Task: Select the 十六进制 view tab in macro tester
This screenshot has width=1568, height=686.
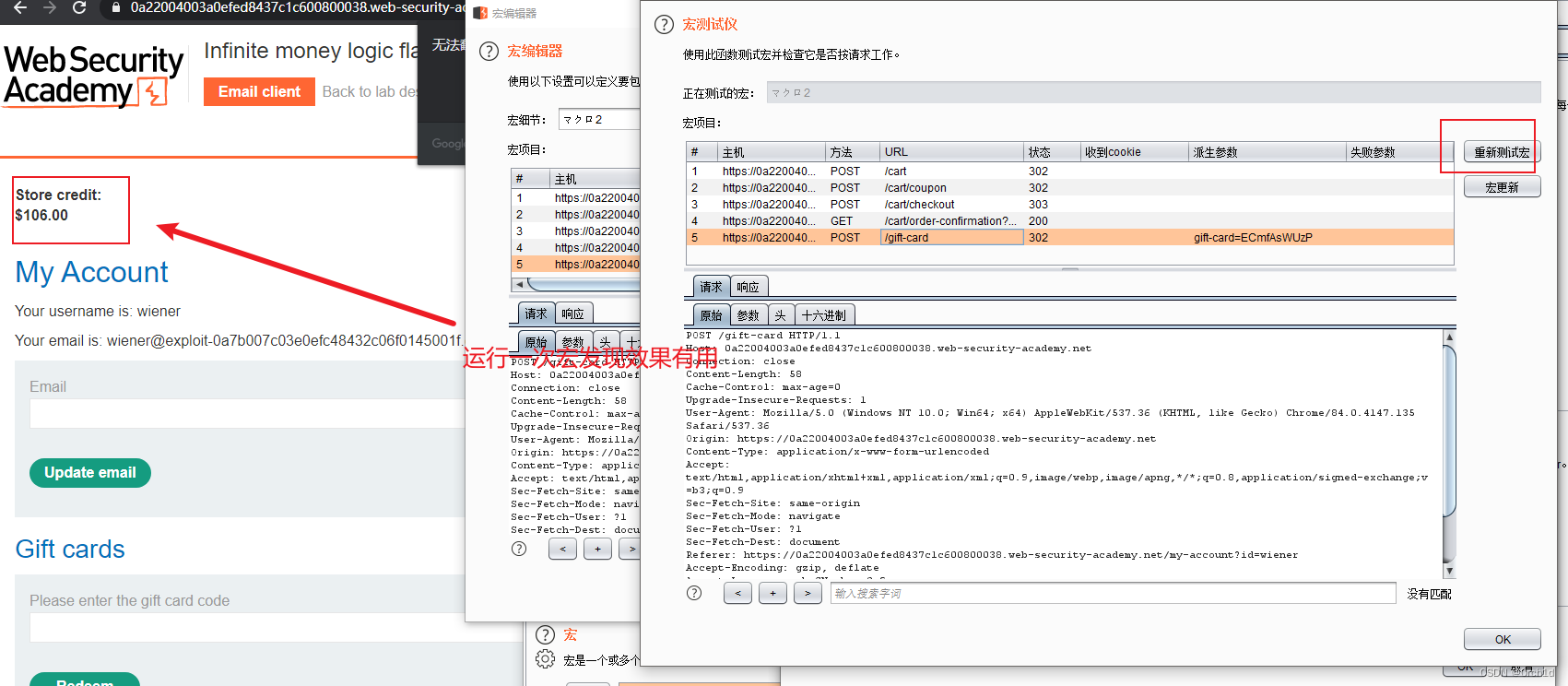Action: click(x=824, y=315)
